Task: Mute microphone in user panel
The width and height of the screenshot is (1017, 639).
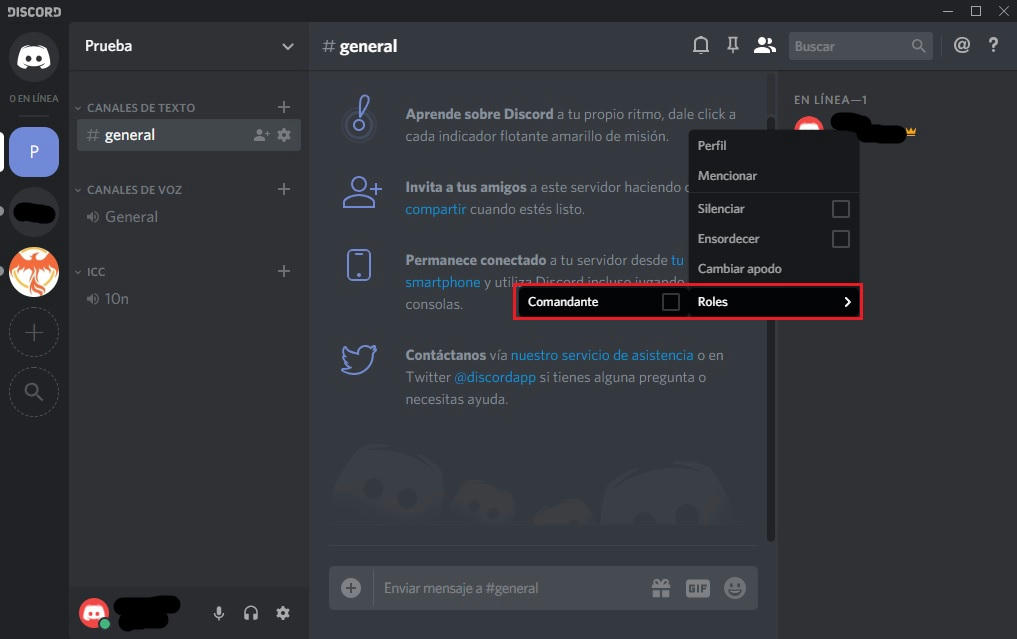Action: 219,613
